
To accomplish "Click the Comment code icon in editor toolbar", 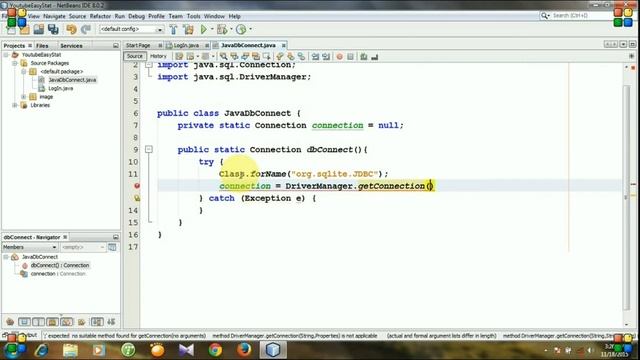I will click(364, 57).
